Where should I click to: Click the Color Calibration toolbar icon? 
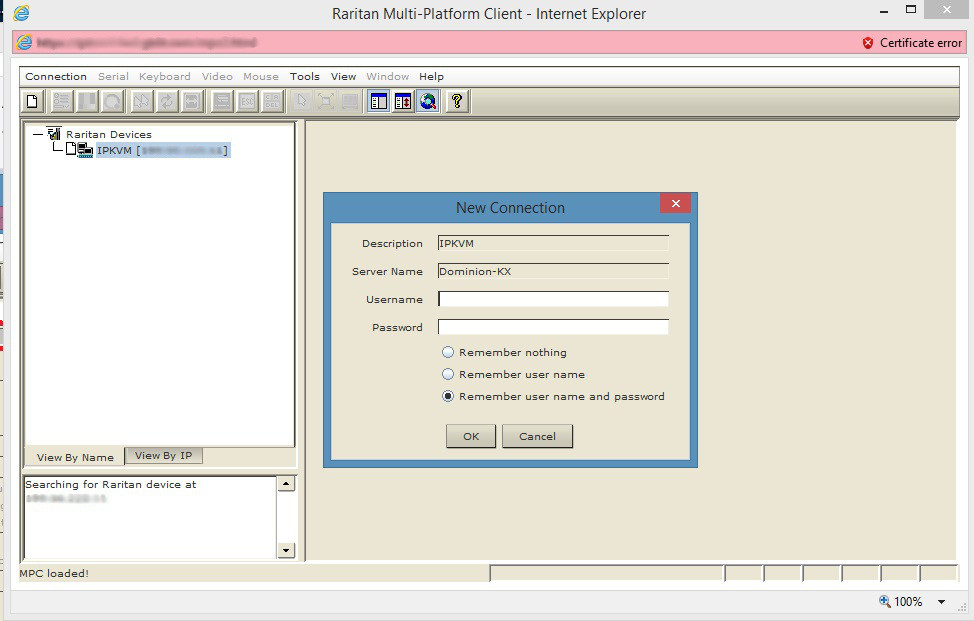pyautogui.click(x=112, y=101)
